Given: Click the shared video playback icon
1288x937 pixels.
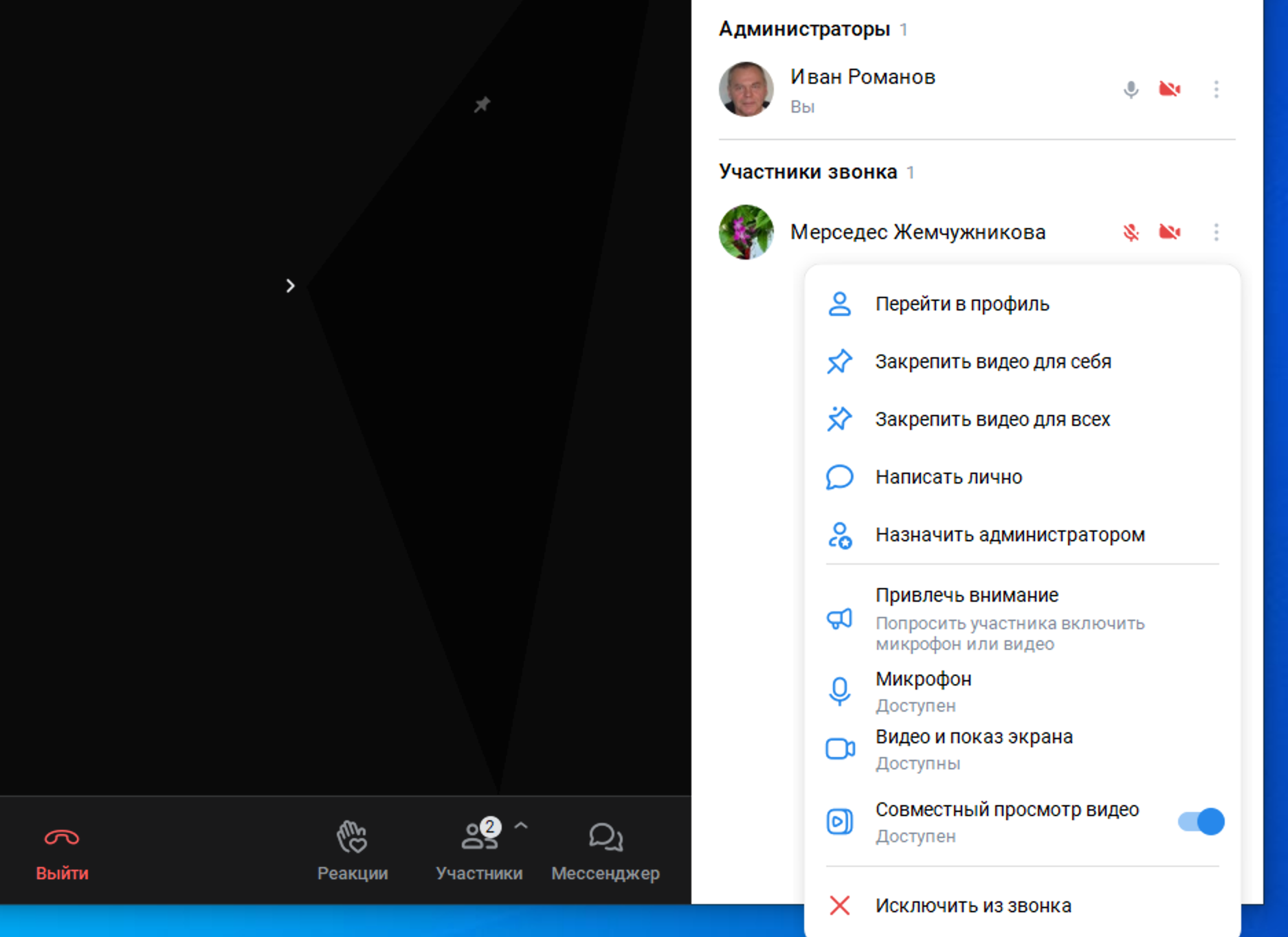Looking at the screenshot, I should 839,822.
